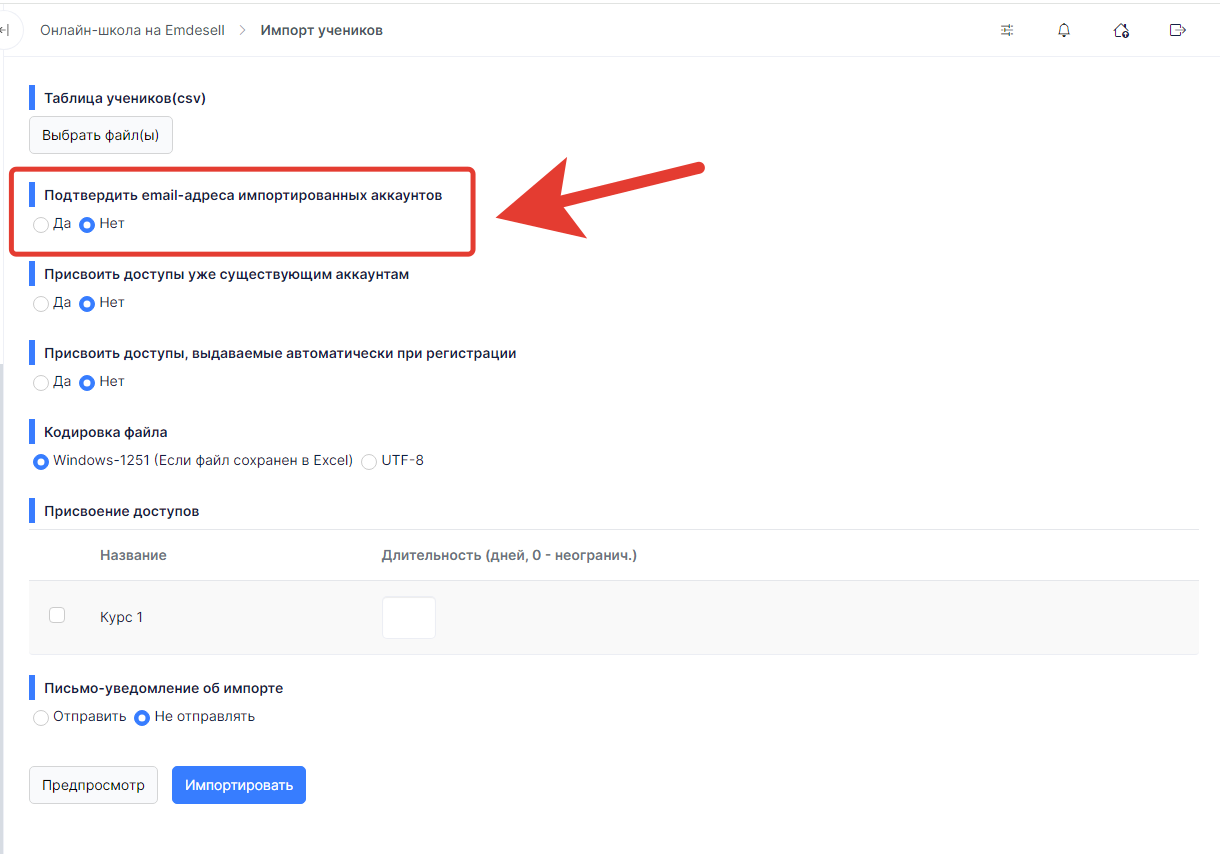Click the breadcrumb chevron separator
This screenshot has height=854, width=1220.
click(x=243, y=30)
